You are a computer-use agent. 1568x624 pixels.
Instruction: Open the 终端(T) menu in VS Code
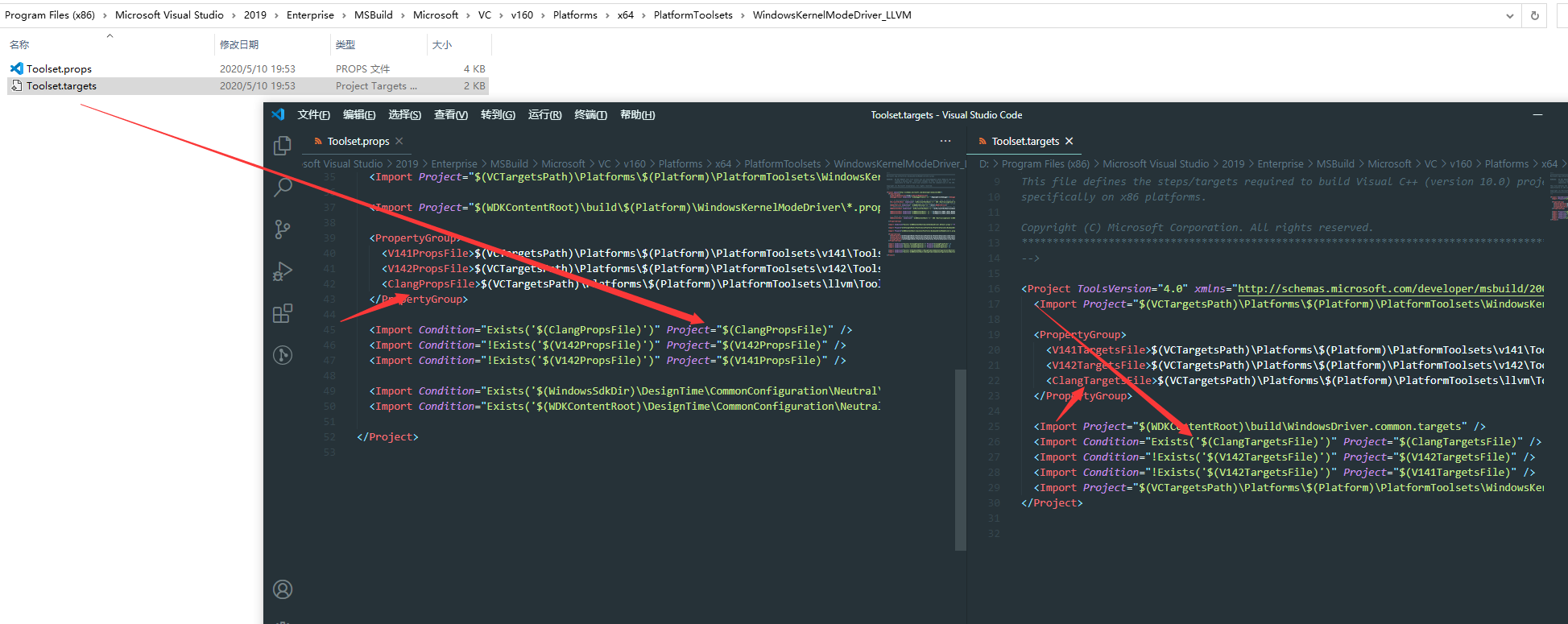(x=591, y=115)
